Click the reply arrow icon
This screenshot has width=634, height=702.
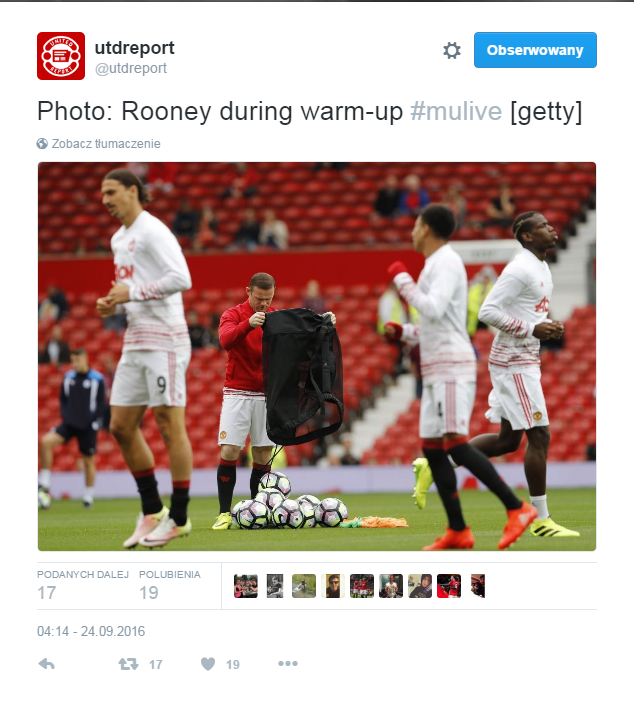coord(47,664)
